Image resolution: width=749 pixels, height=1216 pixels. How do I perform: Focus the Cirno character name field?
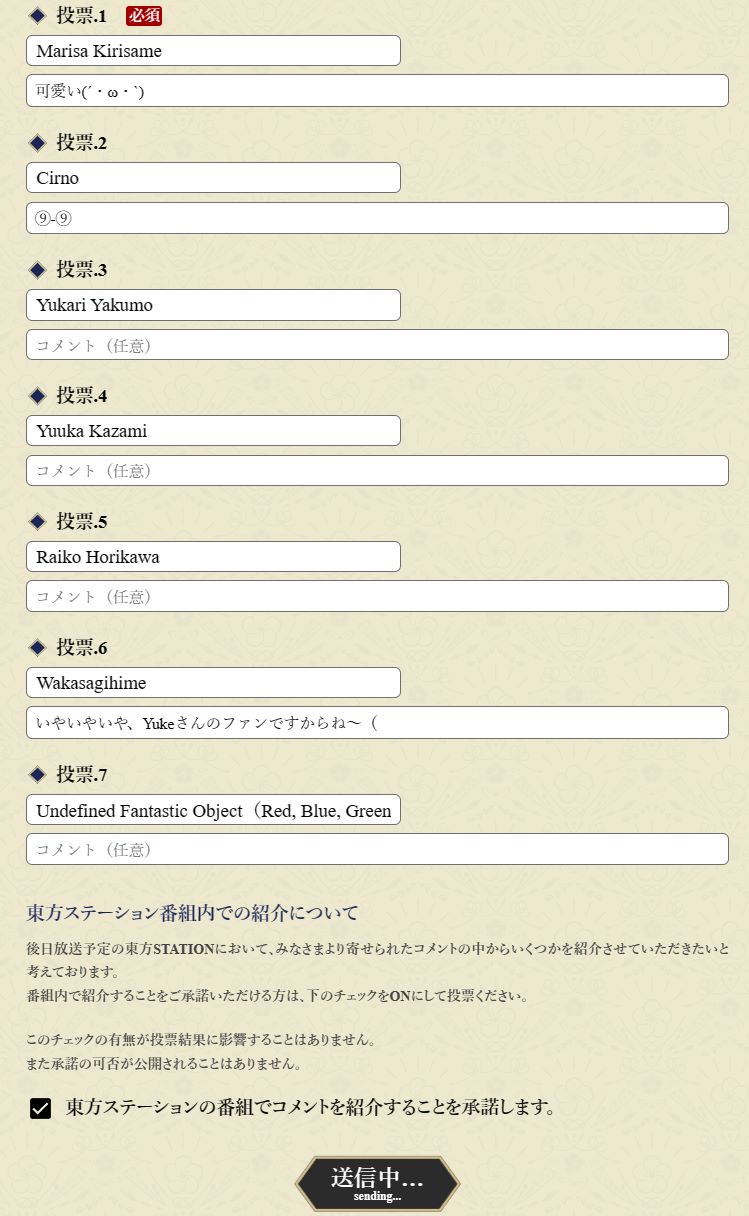point(213,178)
